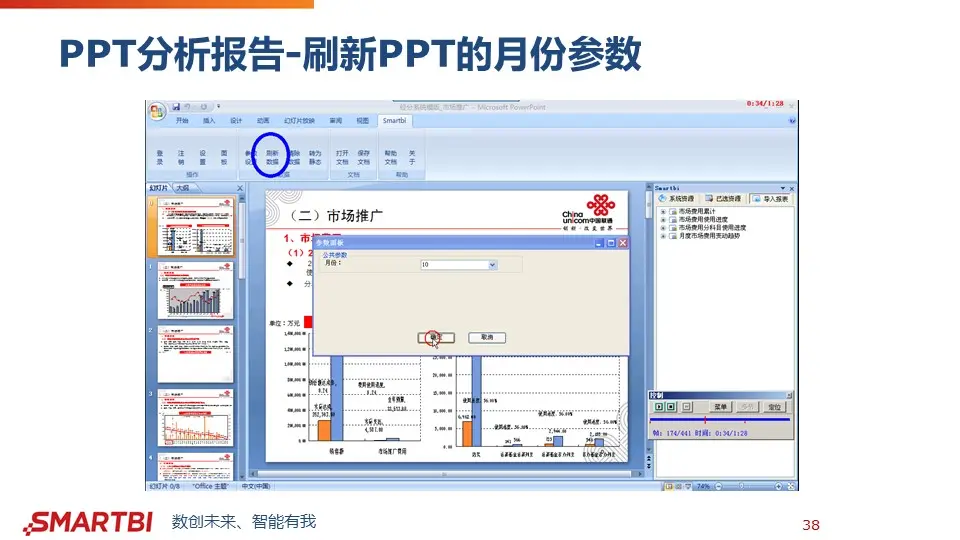Click the Undo icon in quick access toolbar
960x540 pixels.
[x=188, y=107]
